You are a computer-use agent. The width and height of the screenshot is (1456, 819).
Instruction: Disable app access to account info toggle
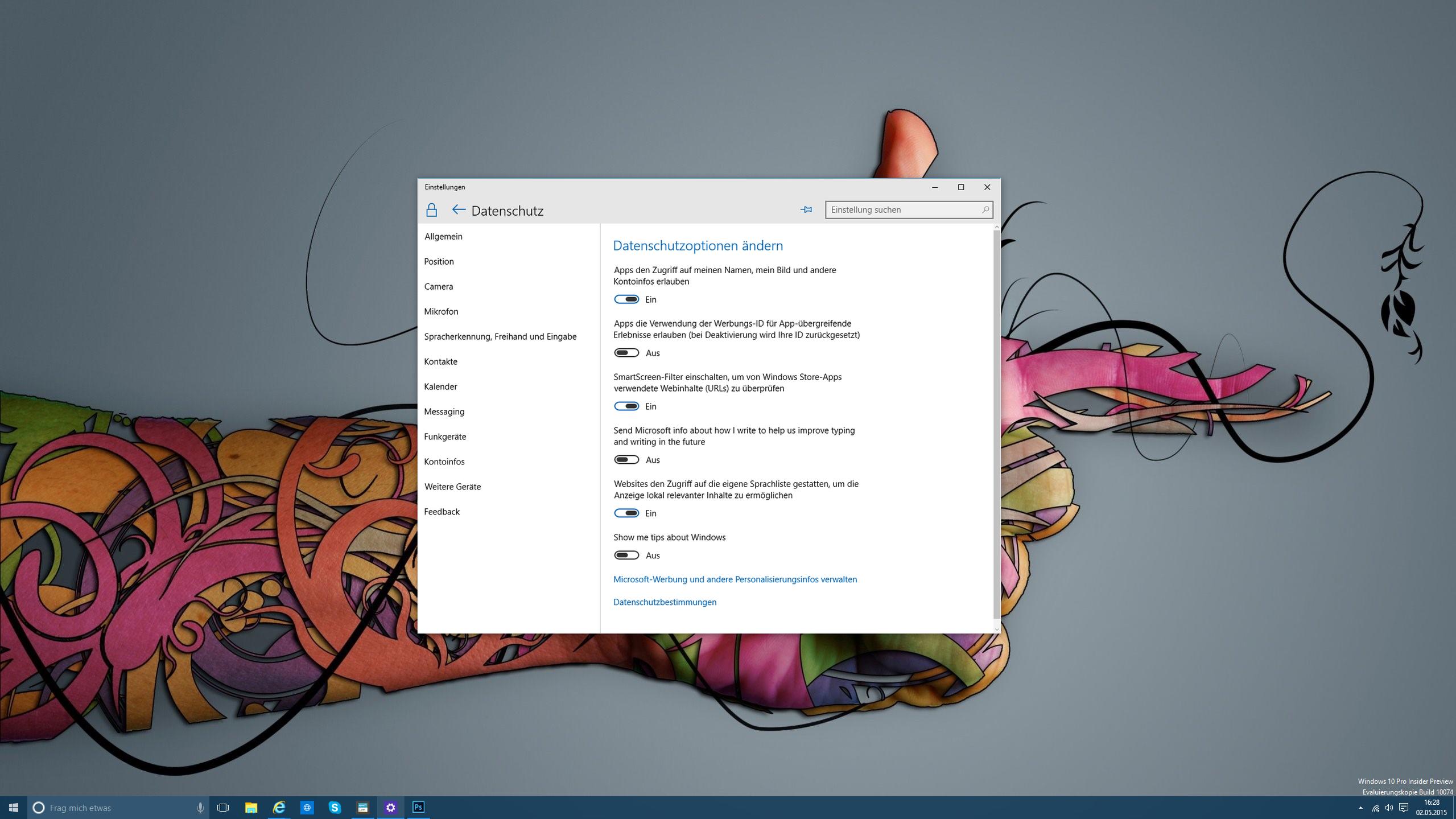(x=626, y=299)
